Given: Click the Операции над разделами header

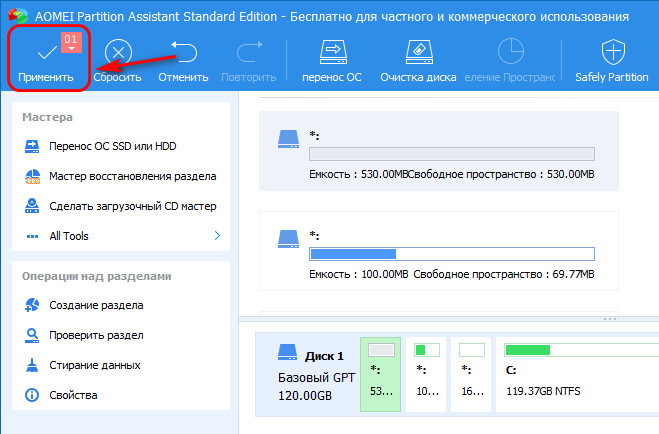Looking at the screenshot, I should tap(97, 276).
